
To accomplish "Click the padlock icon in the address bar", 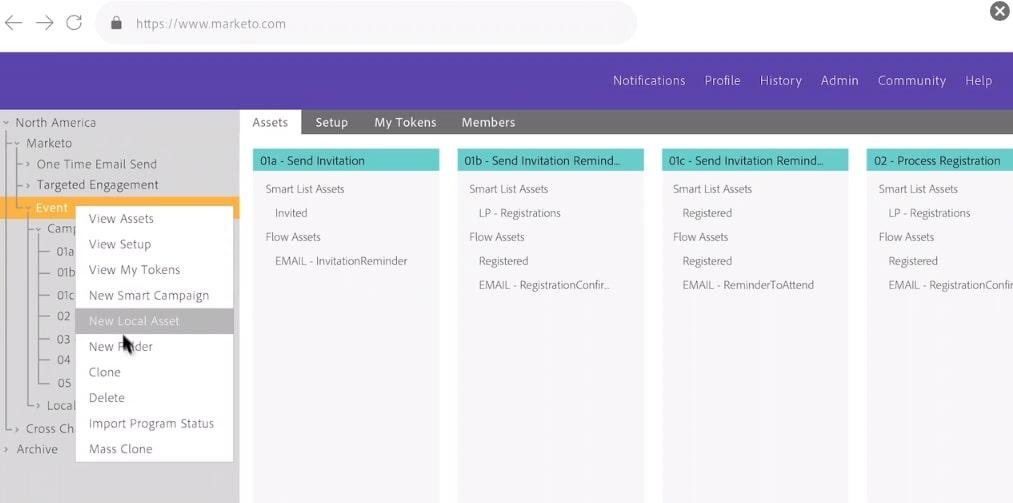I will pos(116,23).
